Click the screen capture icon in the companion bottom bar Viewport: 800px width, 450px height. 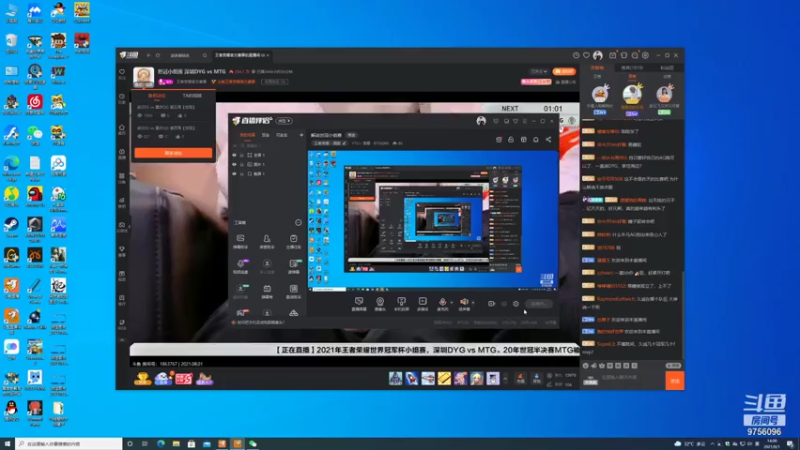[x=359, y=302]
